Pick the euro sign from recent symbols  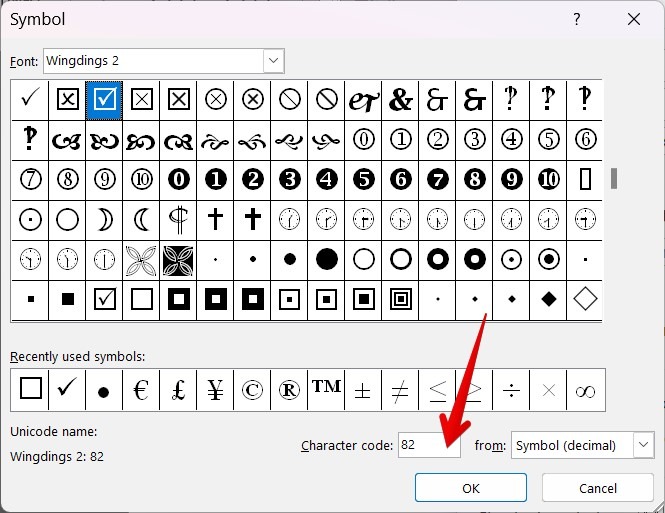(141, 390)
